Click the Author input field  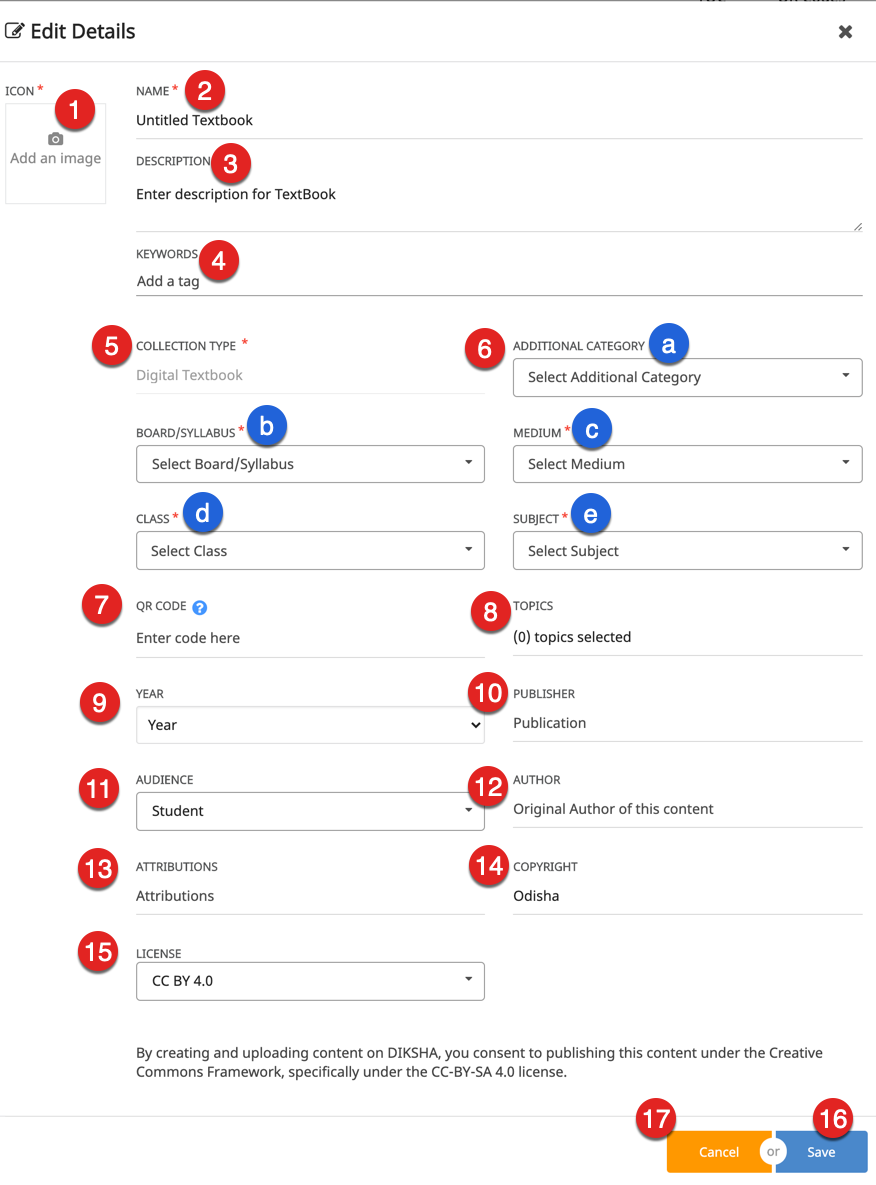coord(687,809)
